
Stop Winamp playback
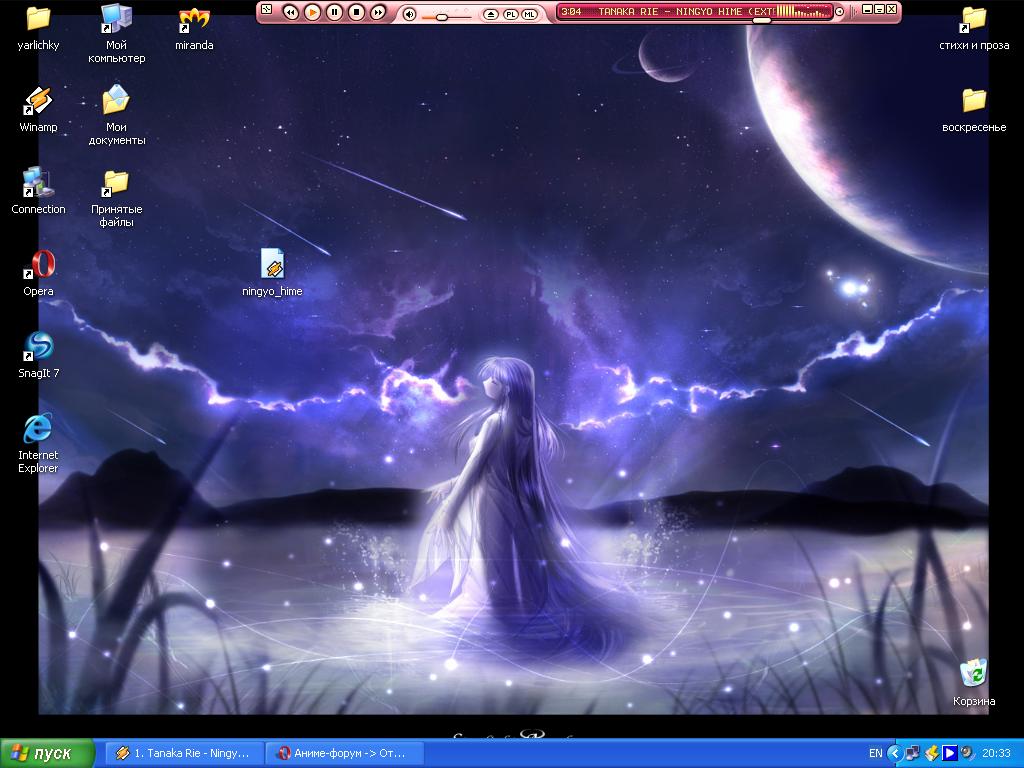pos(356,12)
